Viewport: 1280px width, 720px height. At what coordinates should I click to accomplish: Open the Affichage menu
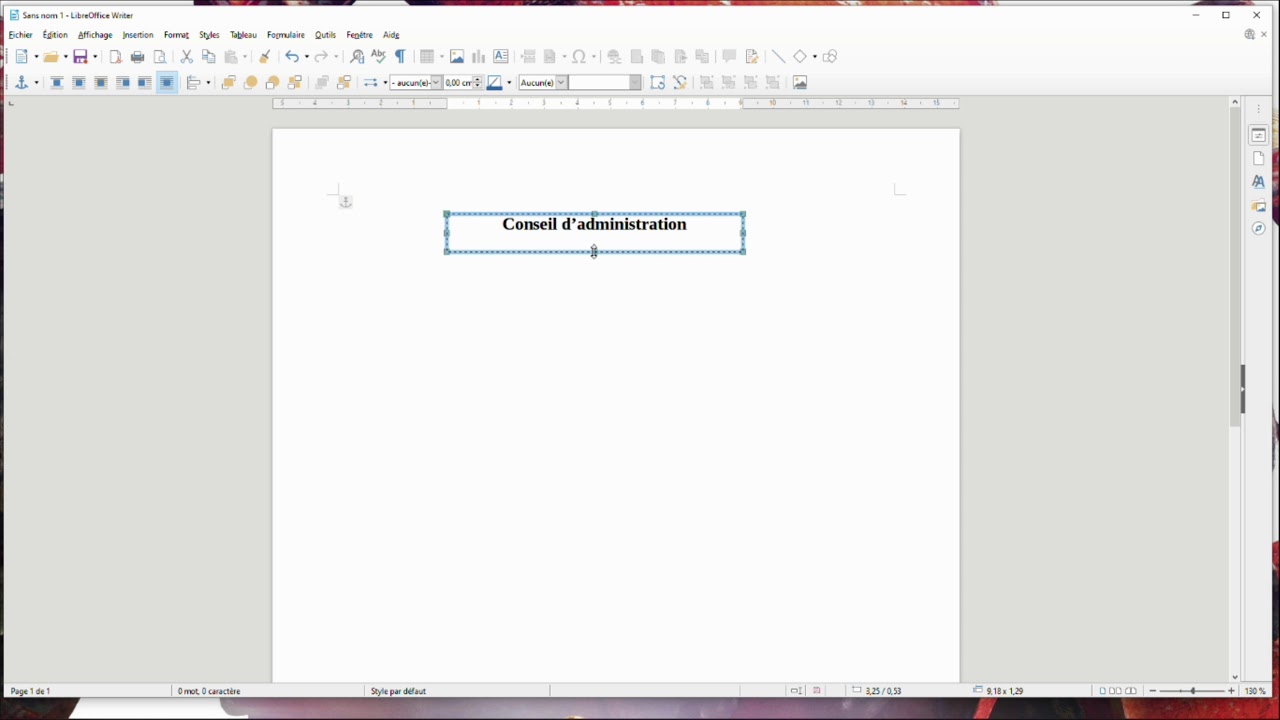95,35
